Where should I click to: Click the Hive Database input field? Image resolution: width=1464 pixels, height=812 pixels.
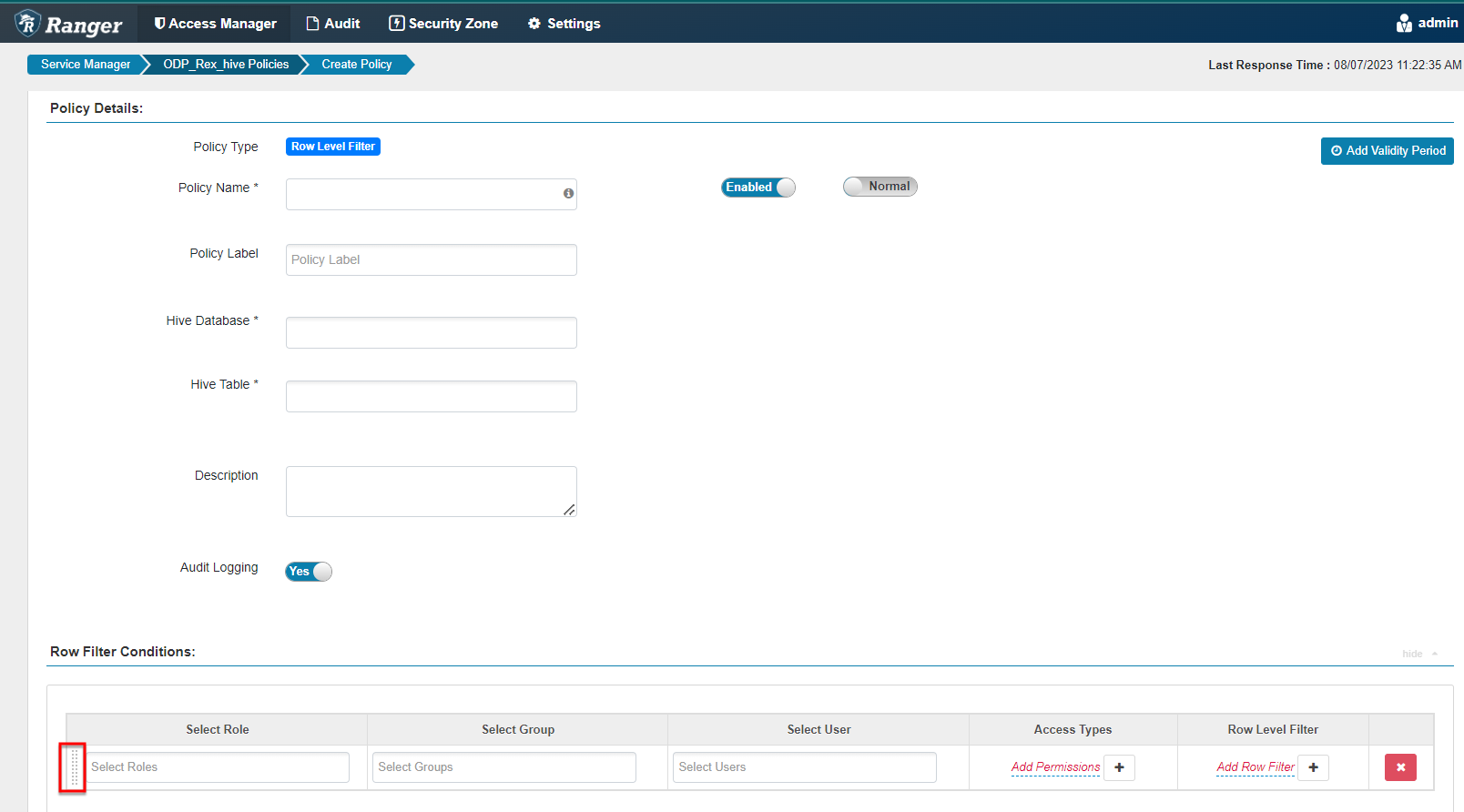point(432,332)
